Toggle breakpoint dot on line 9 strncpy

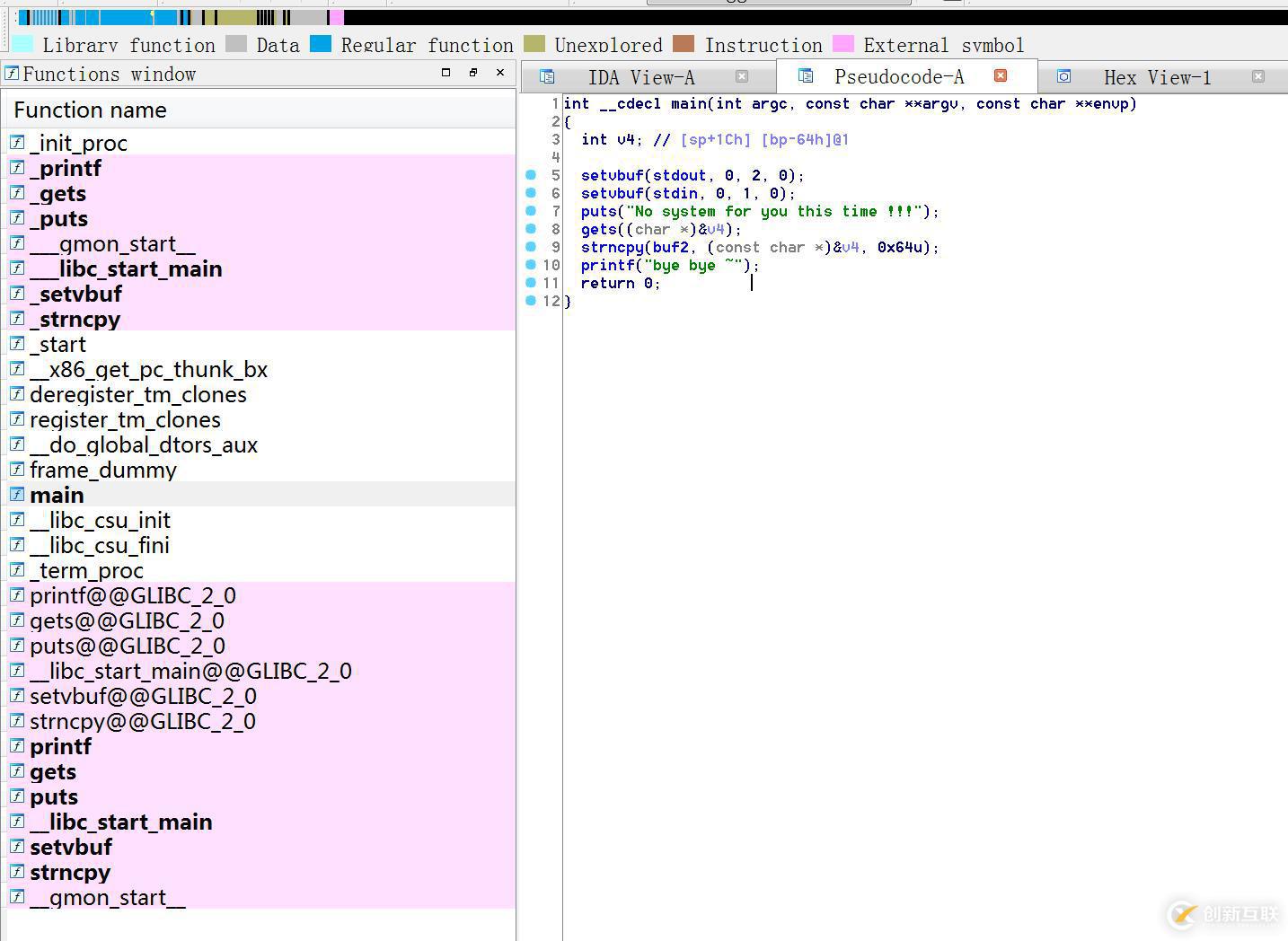pyautogui.click(x=531, y=247)
